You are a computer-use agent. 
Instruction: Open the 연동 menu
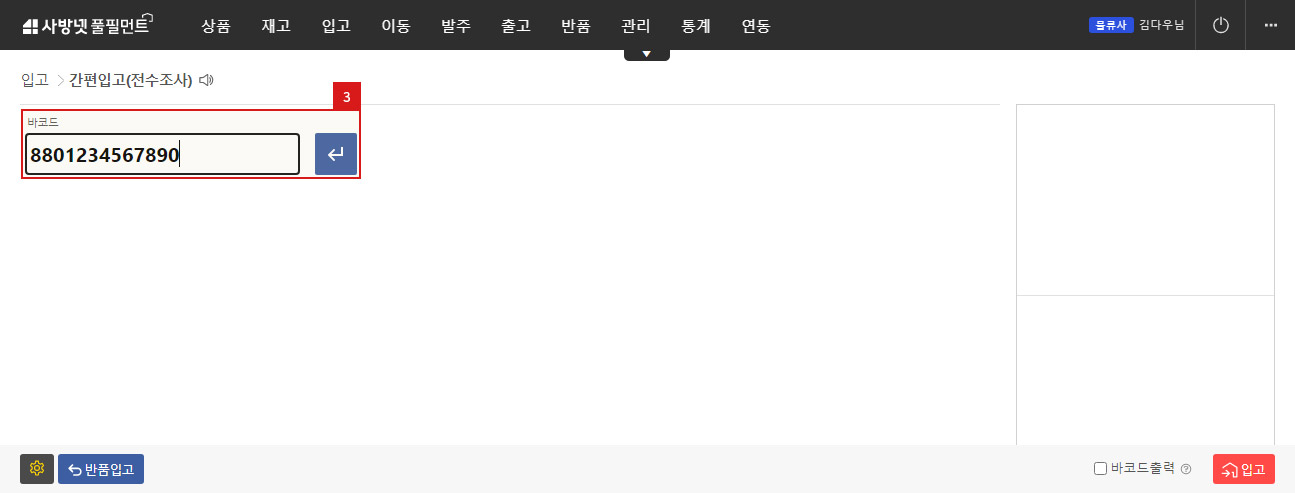coord(756,26)
